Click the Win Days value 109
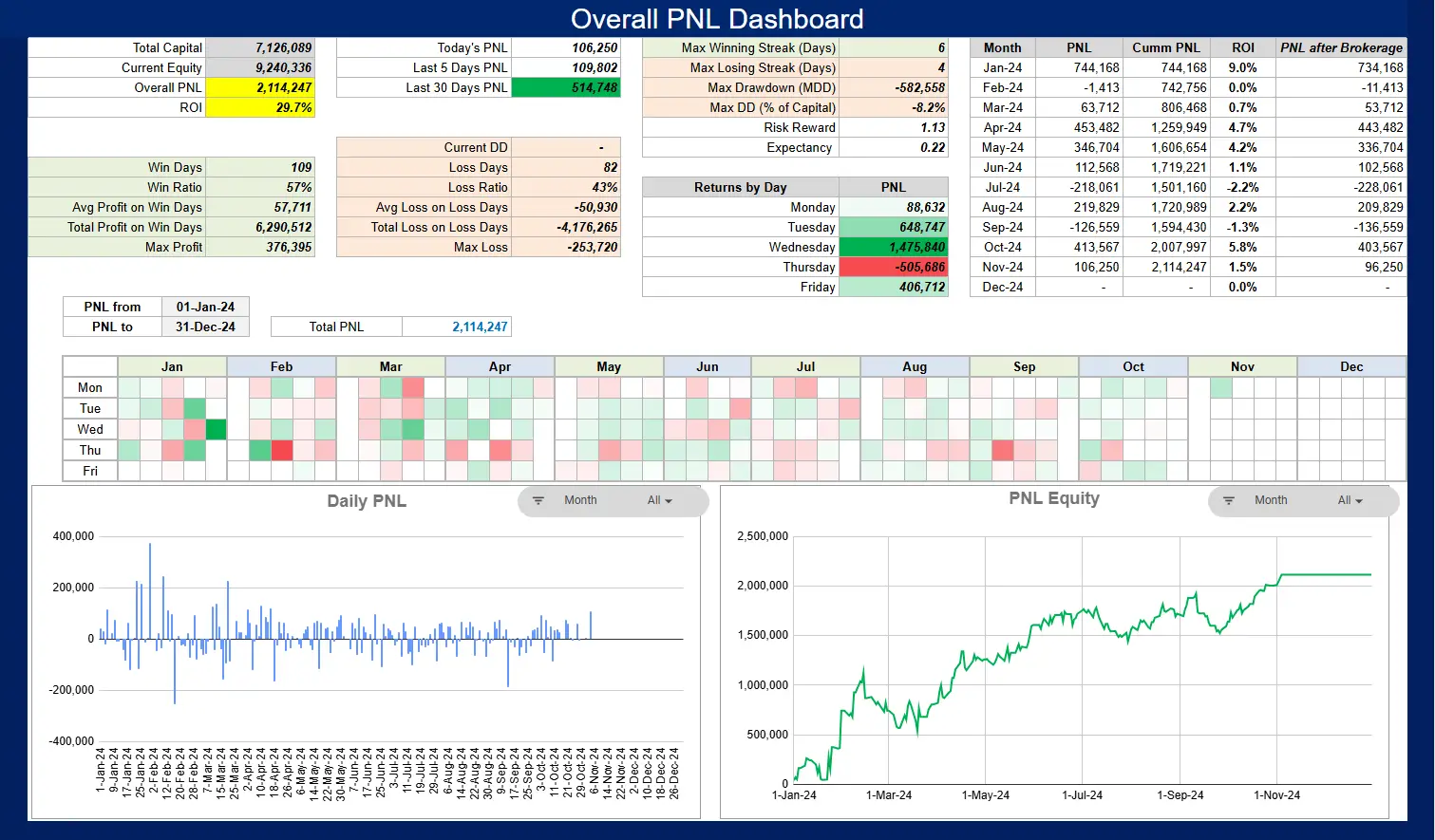 (259, 167)
